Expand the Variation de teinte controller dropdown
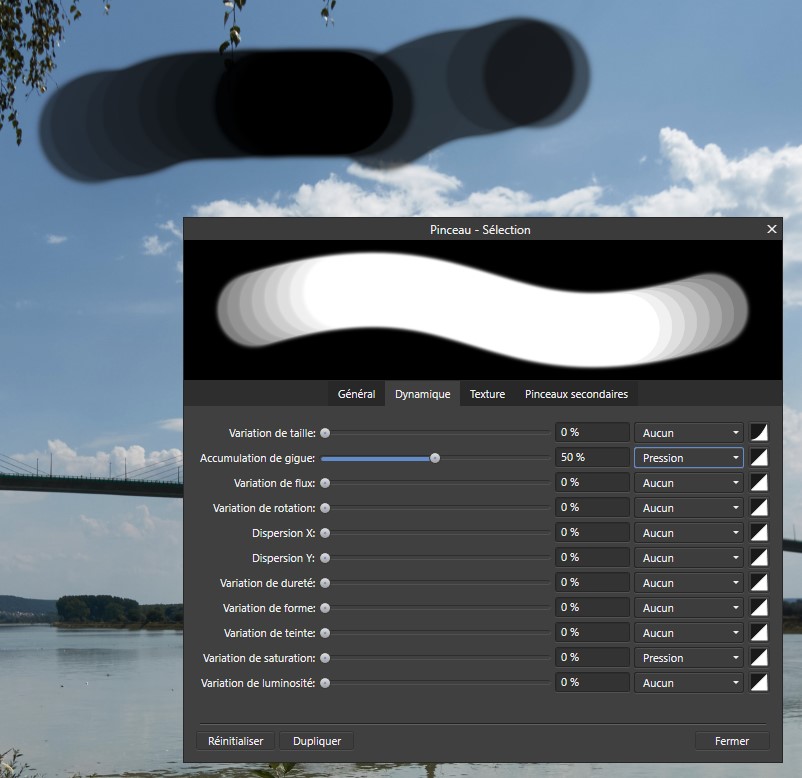The image size is (802, 778). pyautogui.click(x=689, y=633)
